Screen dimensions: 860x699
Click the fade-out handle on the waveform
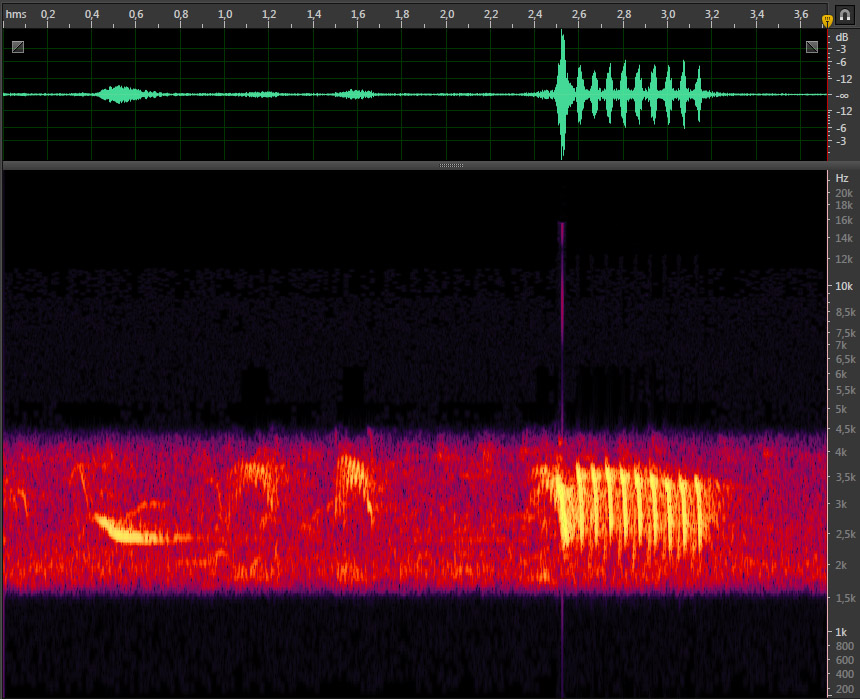(x=812, y=47)
